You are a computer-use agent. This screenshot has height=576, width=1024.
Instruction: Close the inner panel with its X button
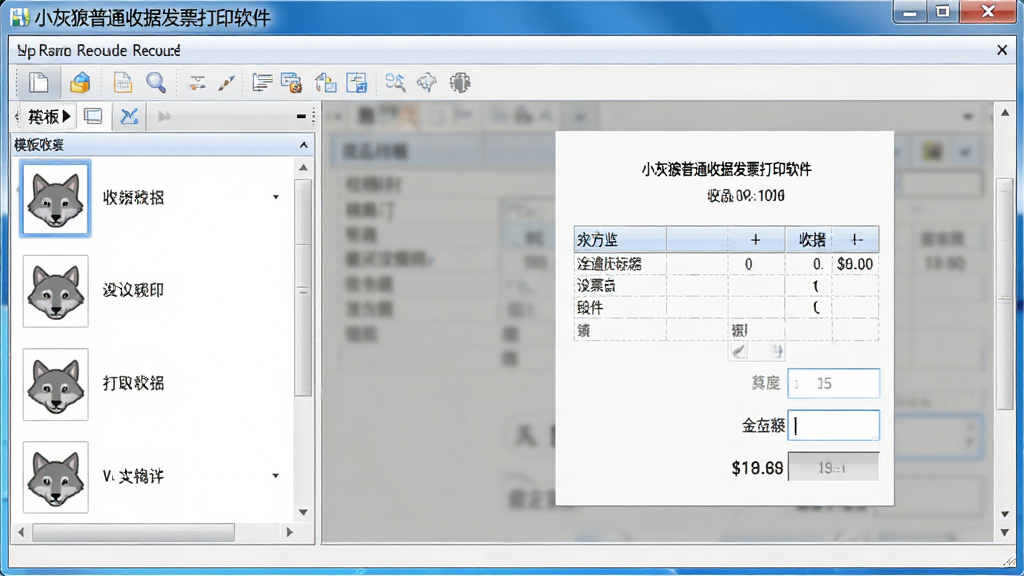click(1002, 50)
